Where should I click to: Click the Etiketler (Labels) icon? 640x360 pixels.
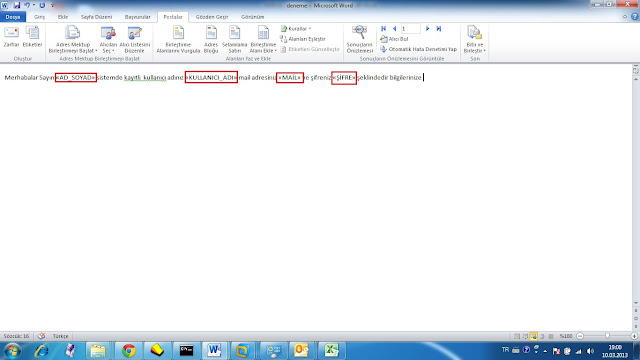(32, 37)
